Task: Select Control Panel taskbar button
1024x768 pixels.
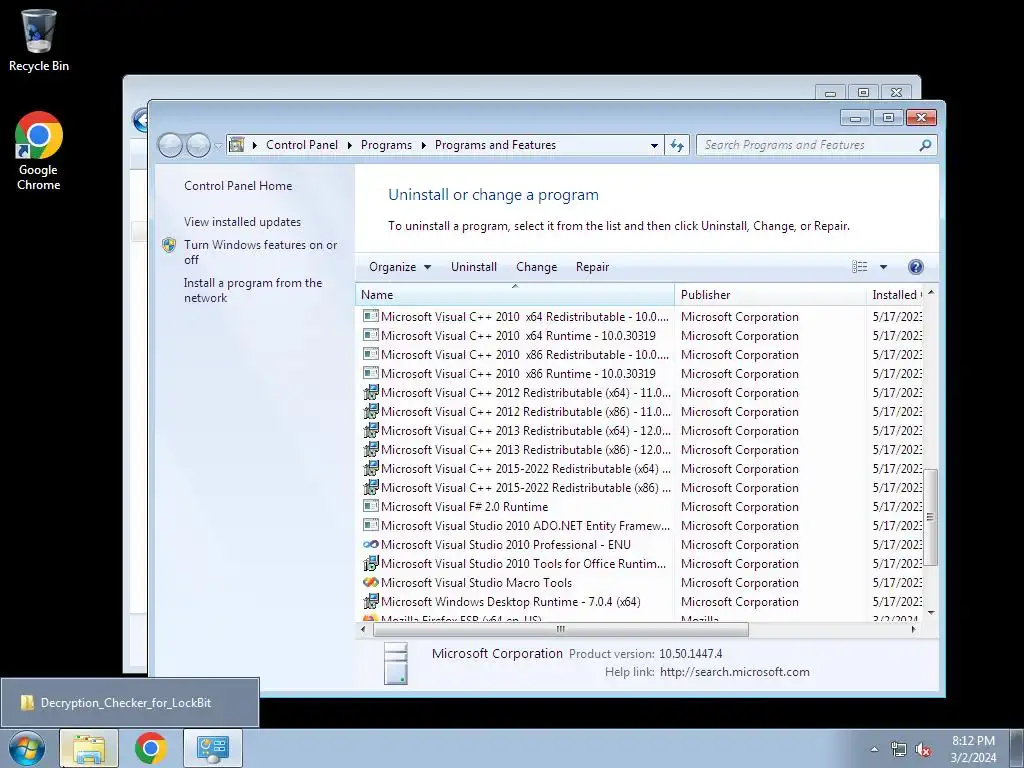Action: click(x=212, y=748)
